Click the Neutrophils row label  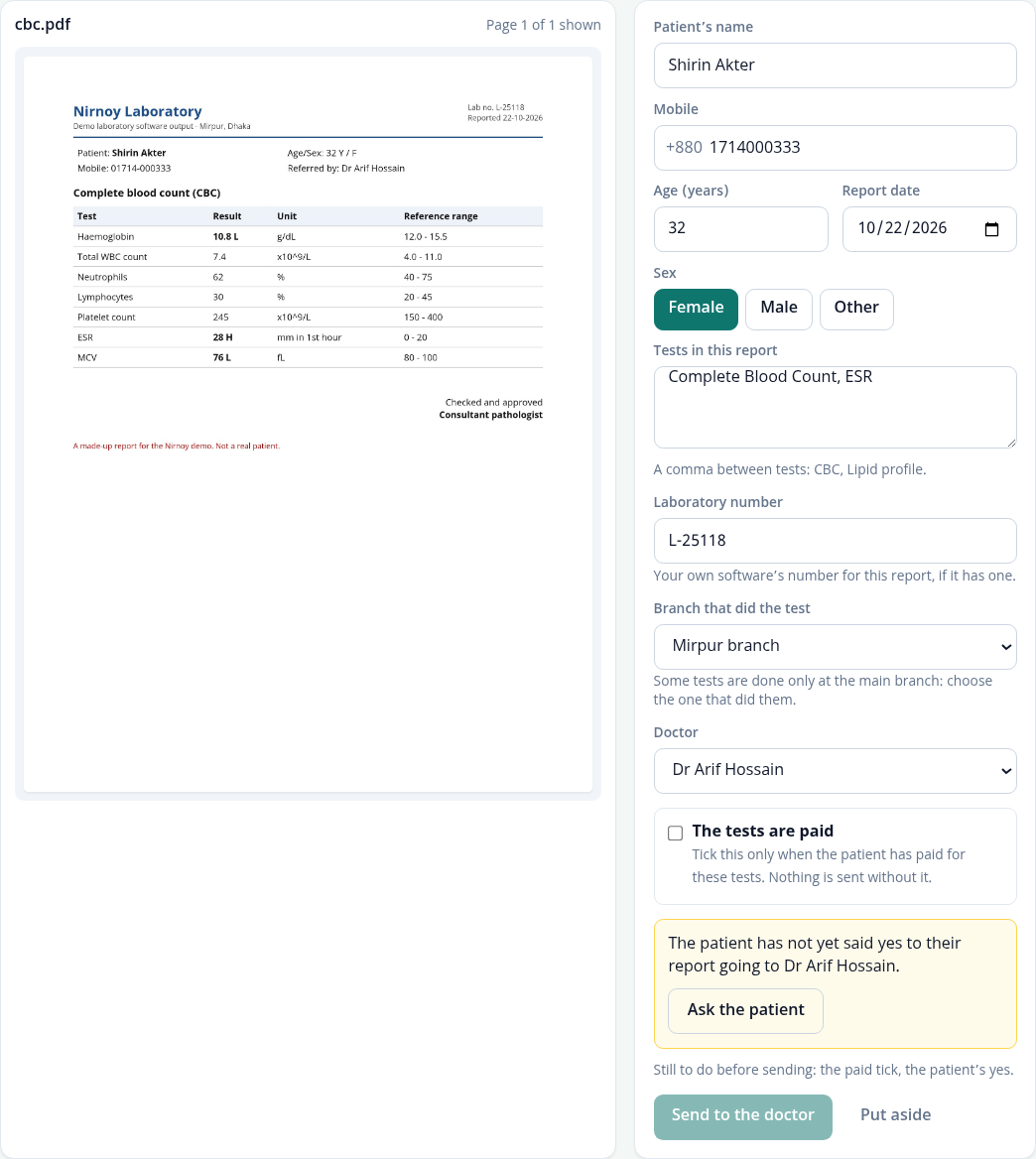pyautogui.click(x=102, y=277)
